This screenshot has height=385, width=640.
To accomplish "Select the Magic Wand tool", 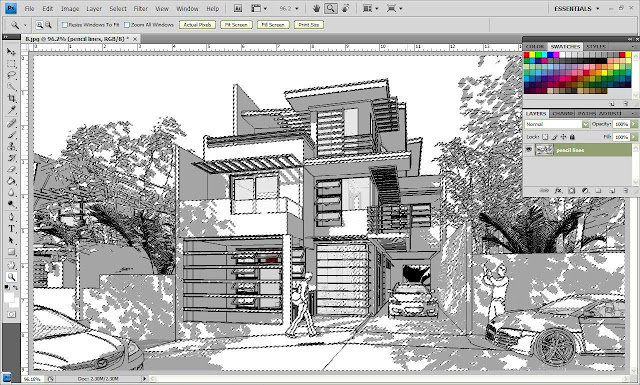I will point(11,87).
